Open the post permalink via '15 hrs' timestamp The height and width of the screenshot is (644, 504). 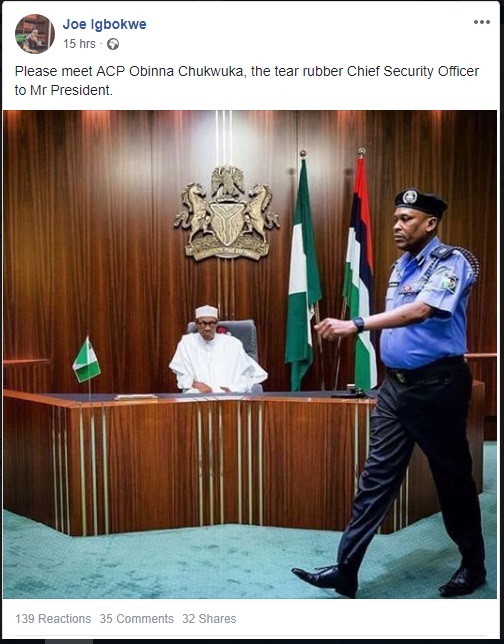pyautogui.click(x=79, y=44)
